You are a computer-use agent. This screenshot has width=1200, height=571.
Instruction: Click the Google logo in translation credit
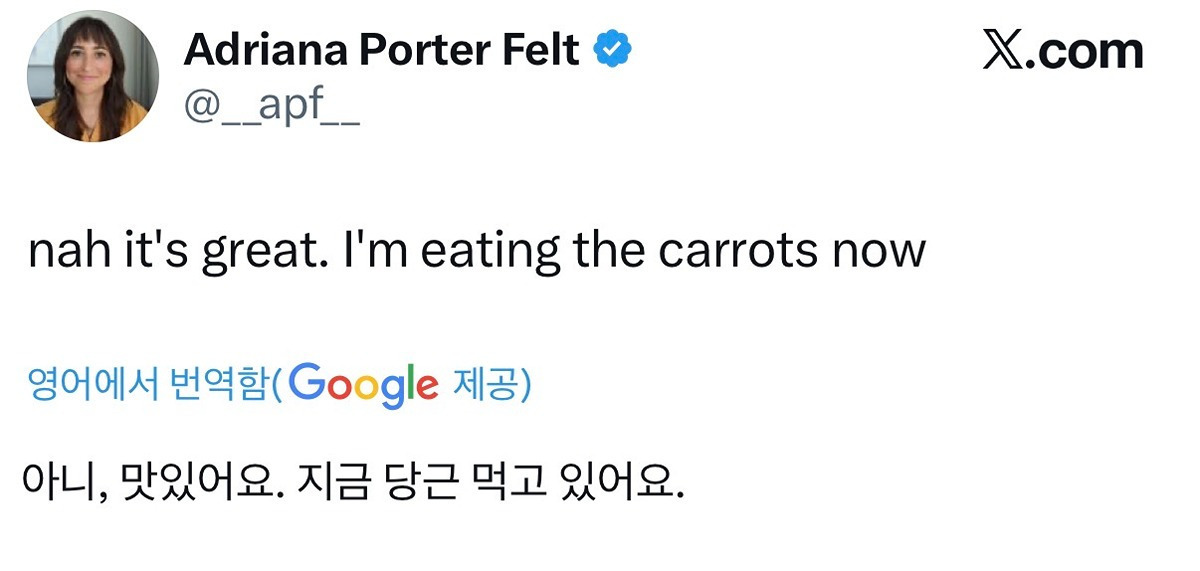(x=366, y=385)
